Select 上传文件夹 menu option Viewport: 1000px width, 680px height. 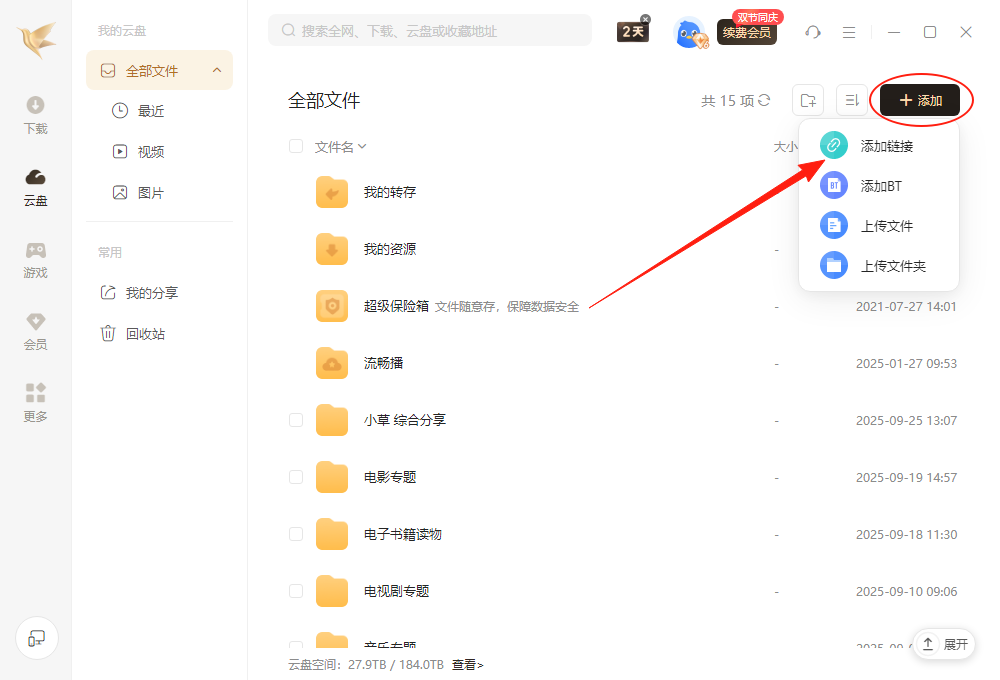coord(892,266)
